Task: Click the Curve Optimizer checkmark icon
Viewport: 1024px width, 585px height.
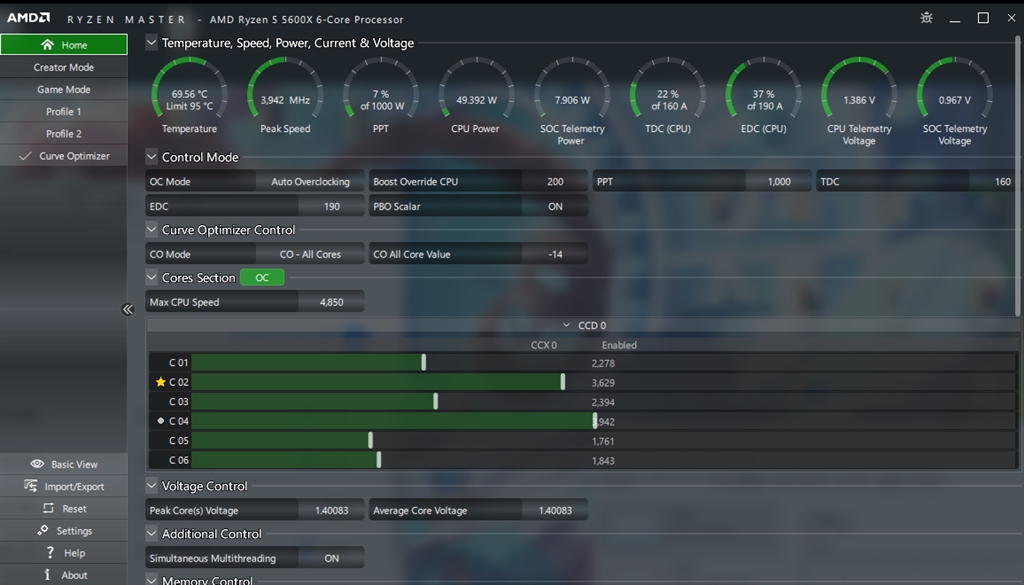Action: tap(25, 156)
